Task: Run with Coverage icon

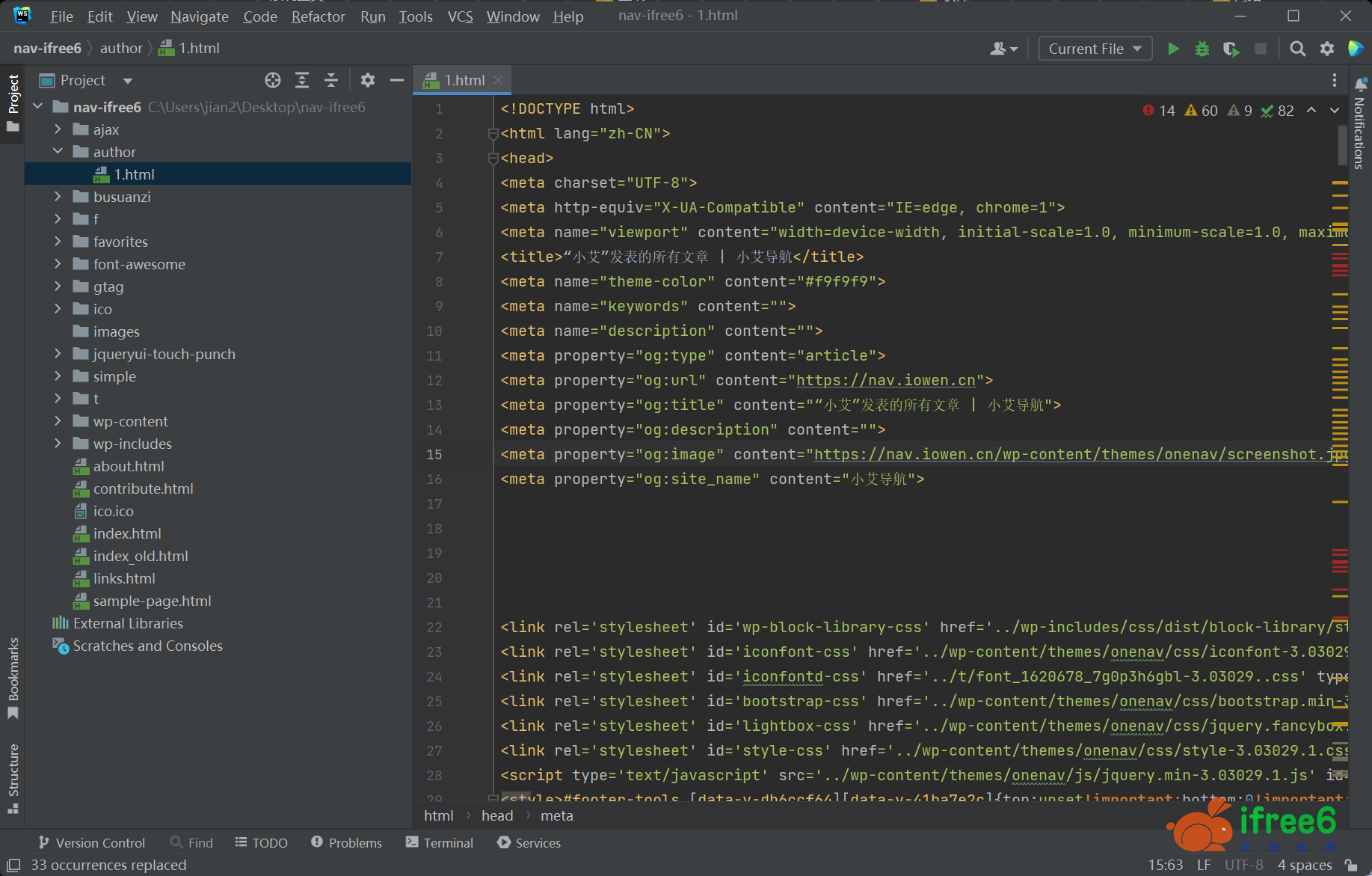Action: [x=1231, y=49]
